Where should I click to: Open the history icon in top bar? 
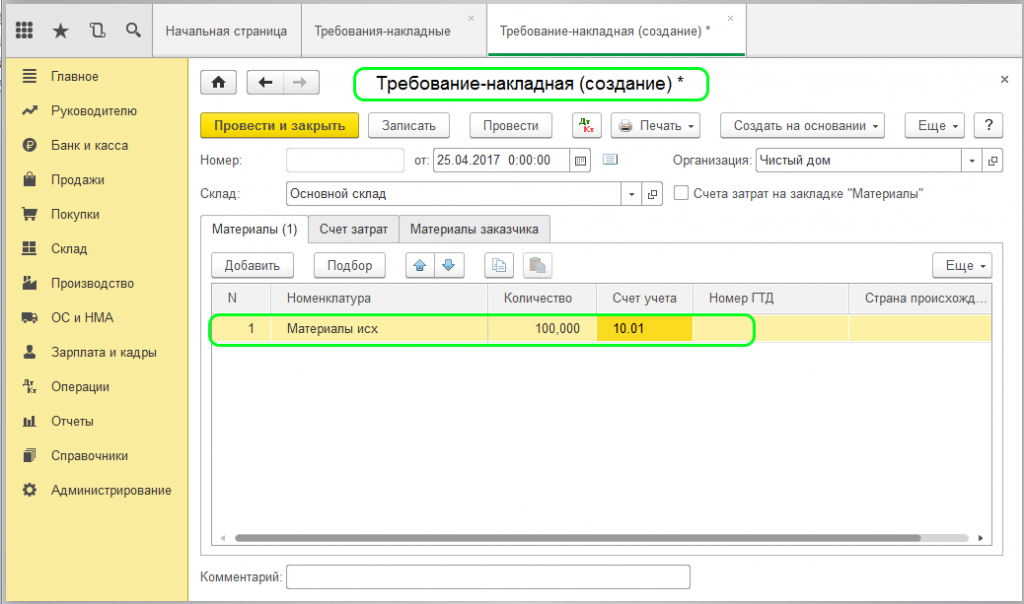(97, 30)
